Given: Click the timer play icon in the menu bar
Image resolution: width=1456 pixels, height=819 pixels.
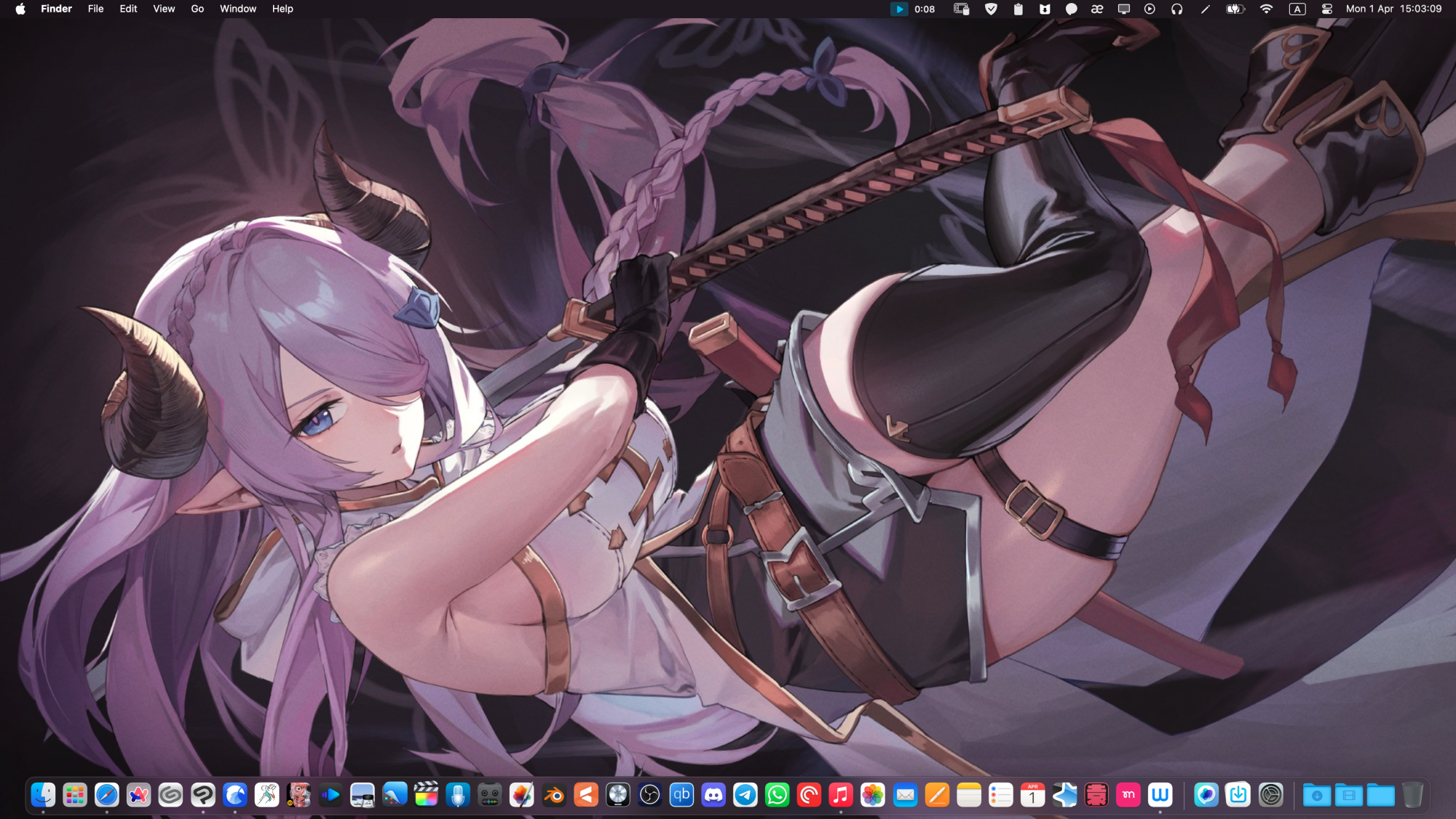Looking at the screenshot, I should [899, 9].
